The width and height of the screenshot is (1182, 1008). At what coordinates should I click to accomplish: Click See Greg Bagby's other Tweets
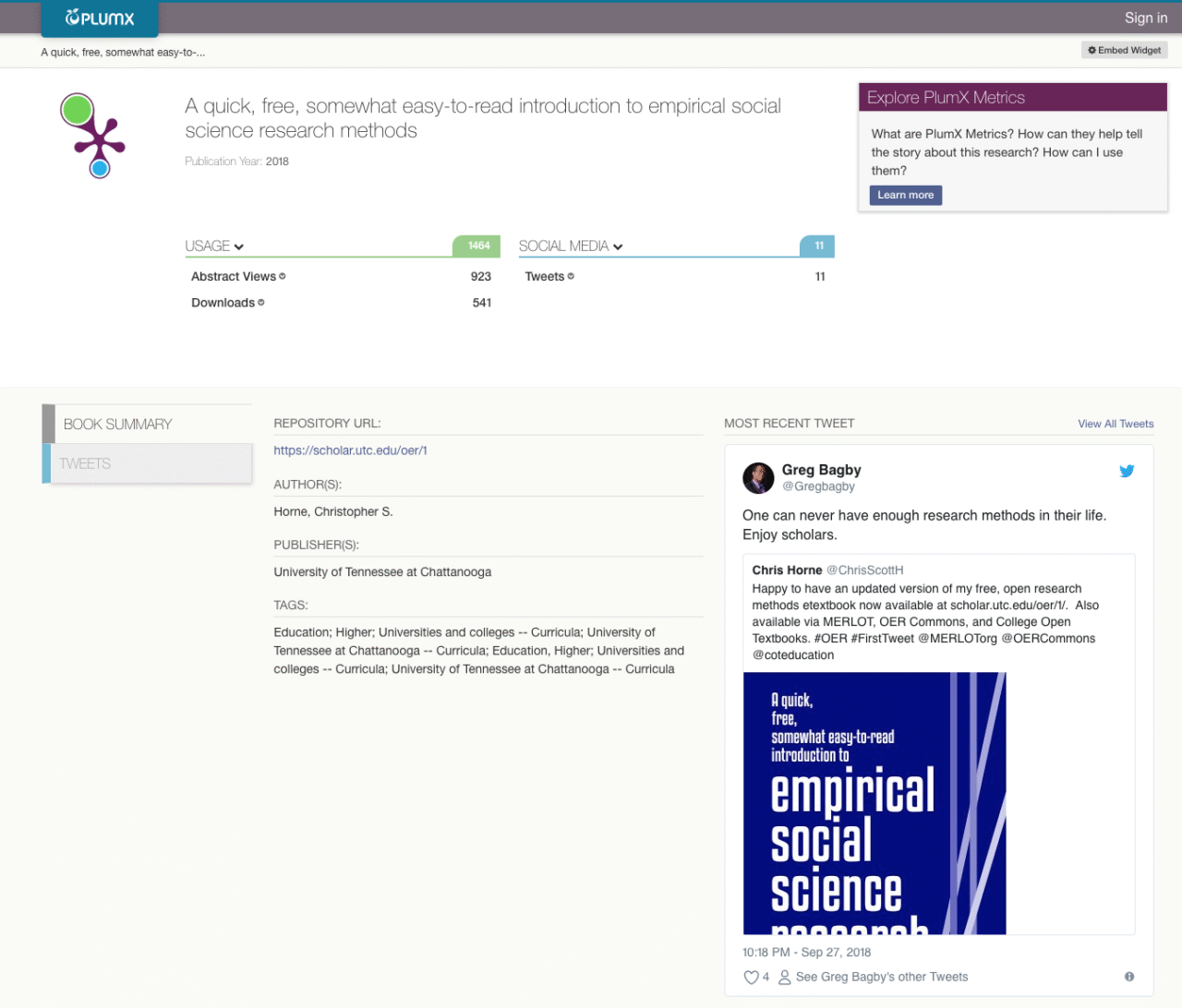(881, 977)
